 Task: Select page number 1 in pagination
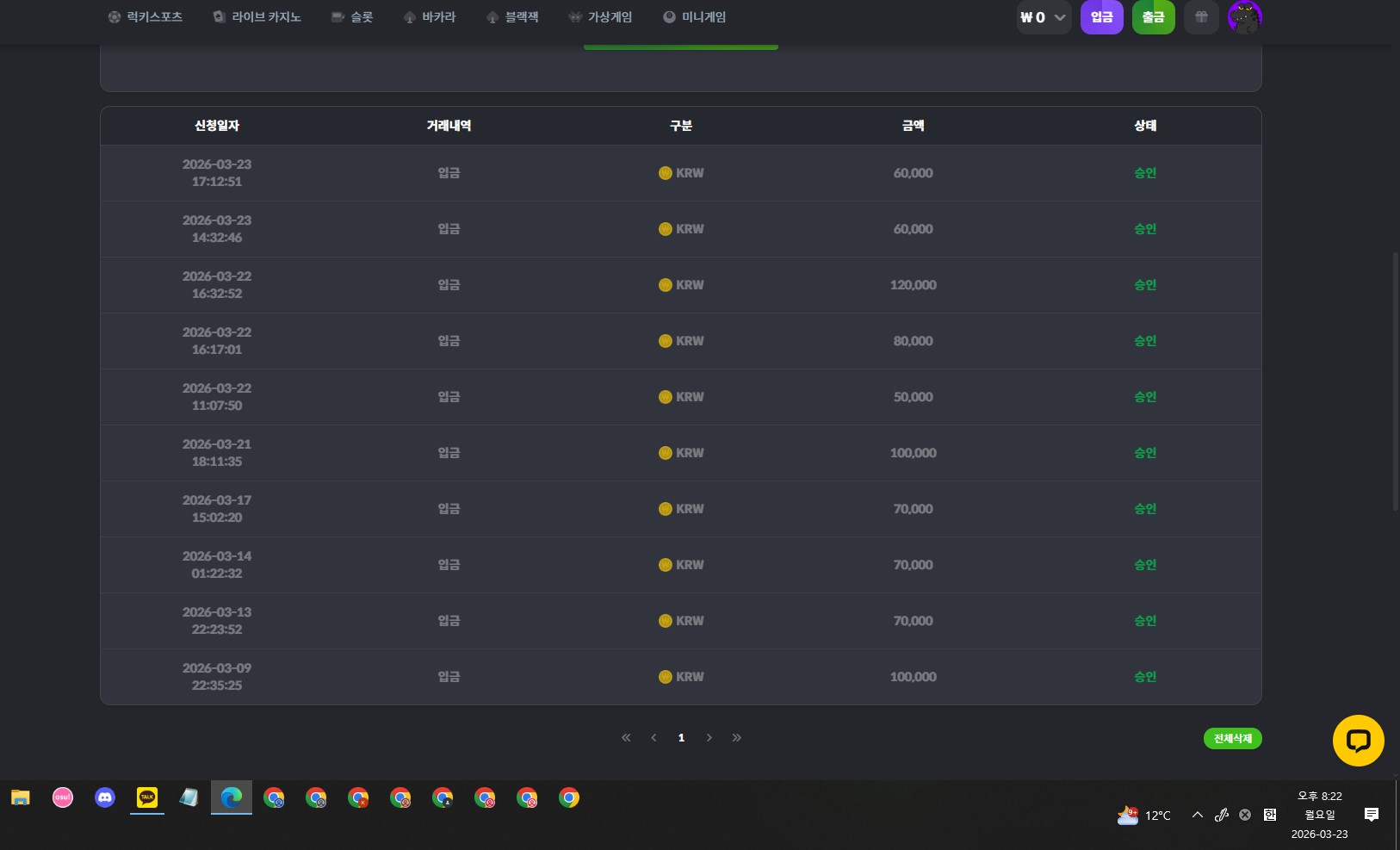[681, 738]
